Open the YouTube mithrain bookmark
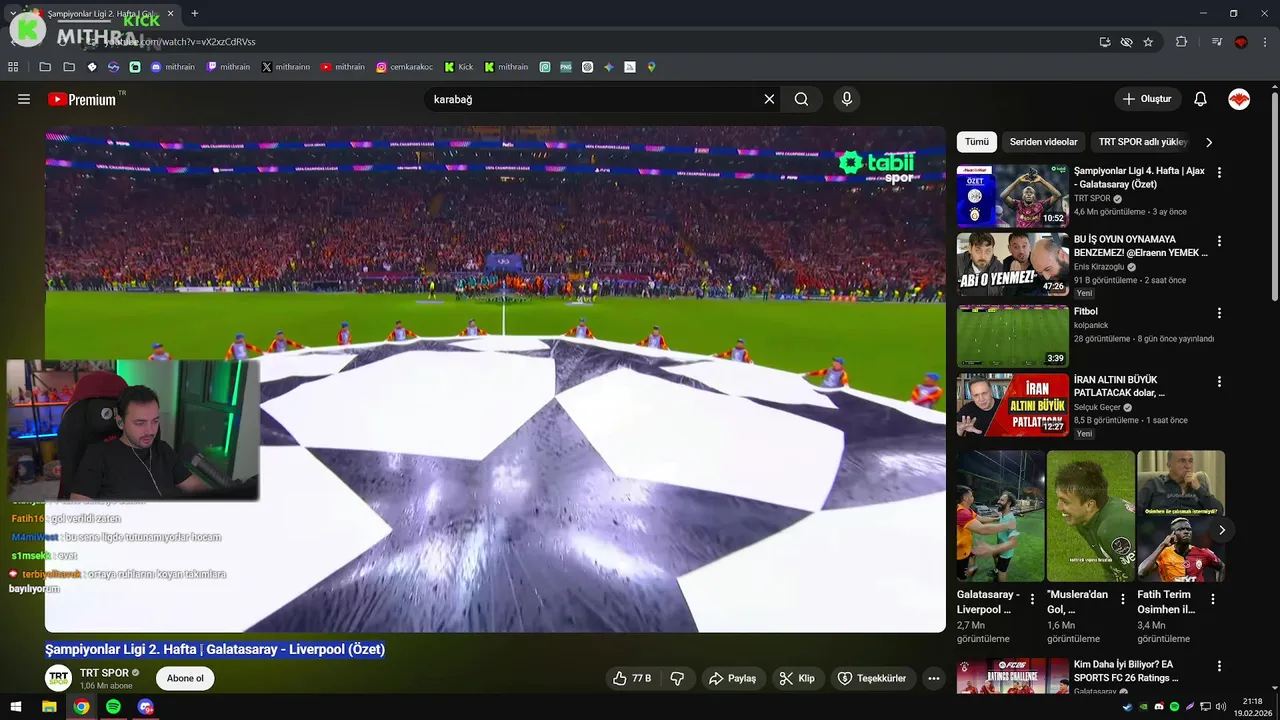Viewport: 1280px width, 720px height. point(343,67)
